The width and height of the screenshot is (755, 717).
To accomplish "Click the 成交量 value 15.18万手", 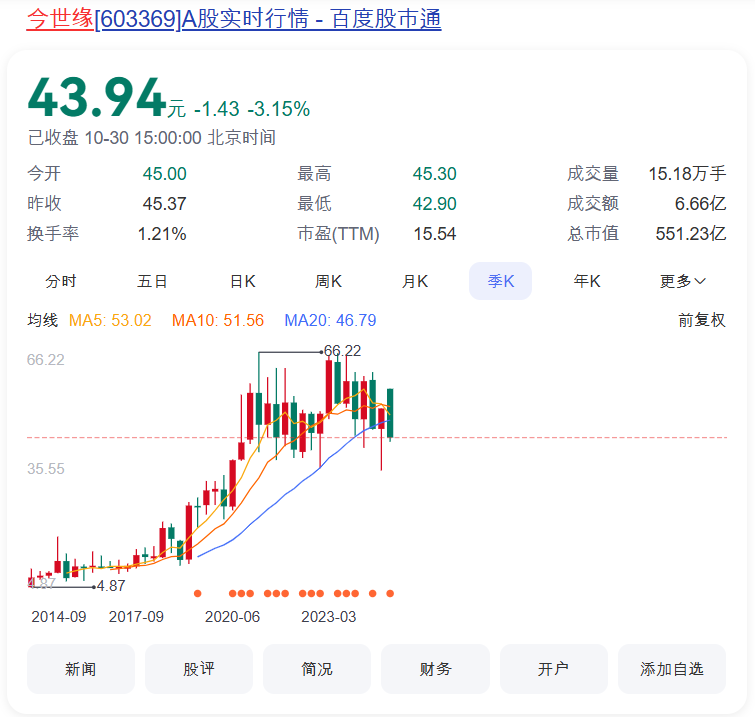I will tap(687, 174).
